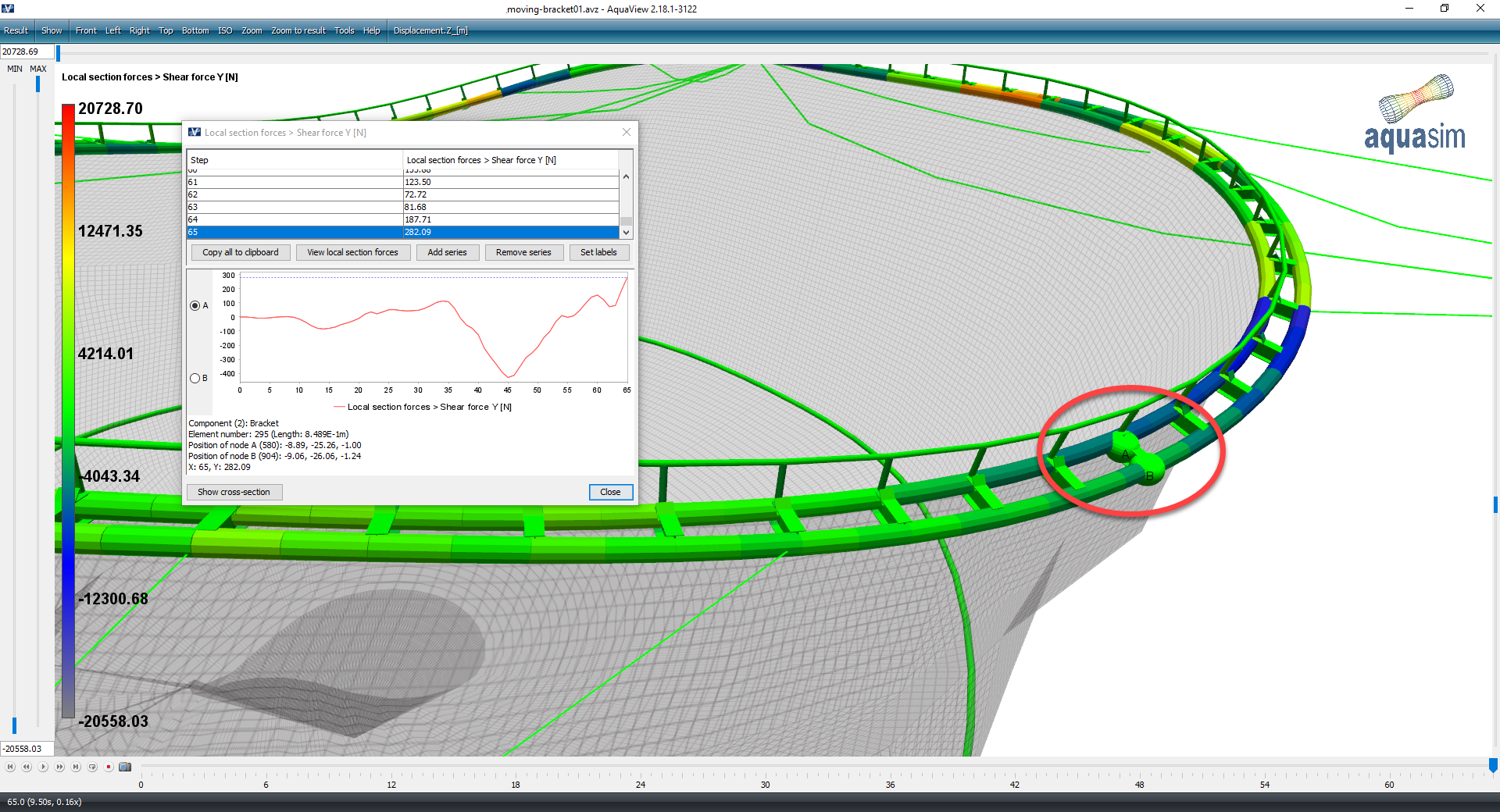
Task: Click the maximum value field 20728.69
Action: [x=27, y=52]
